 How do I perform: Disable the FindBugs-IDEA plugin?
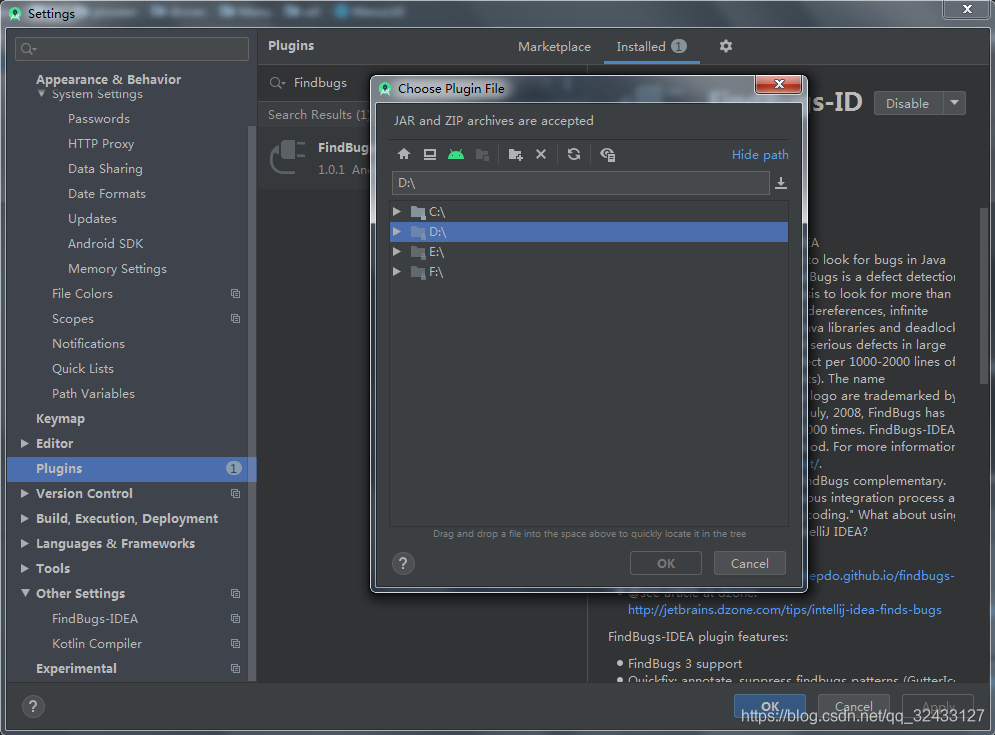click(x=908, y=103)
